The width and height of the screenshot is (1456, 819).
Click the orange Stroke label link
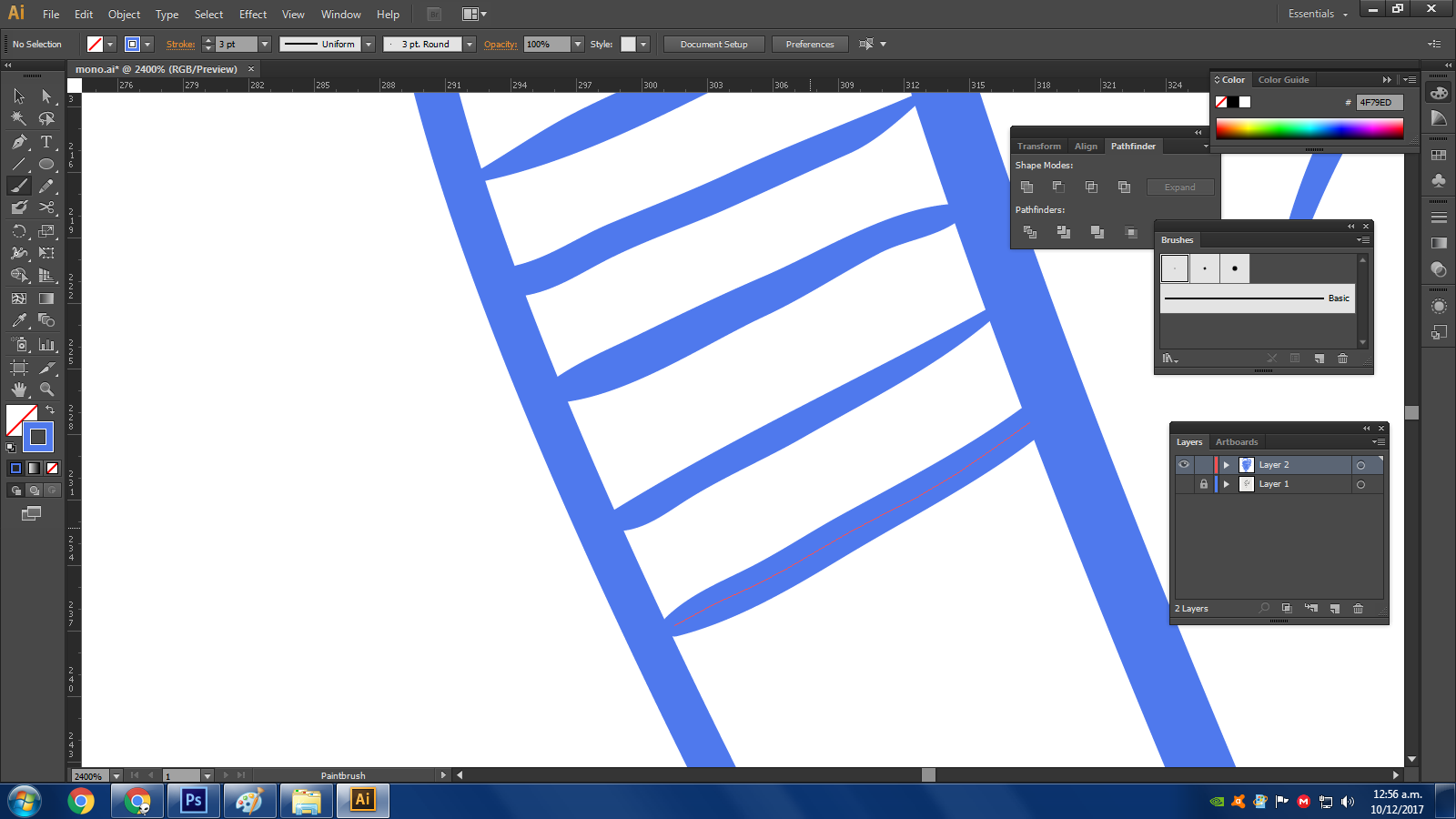pyautogui.click(x=180, y=44)
